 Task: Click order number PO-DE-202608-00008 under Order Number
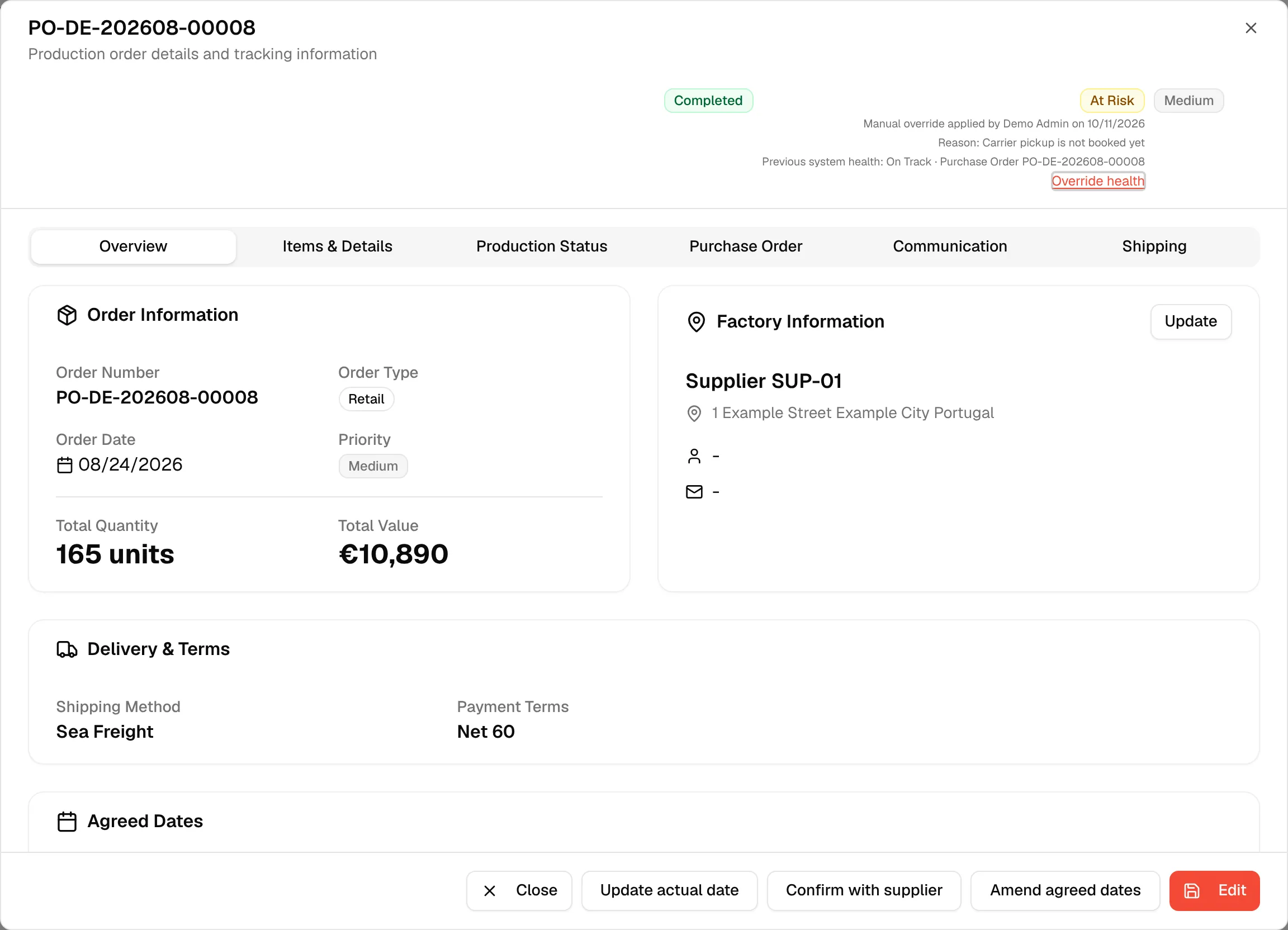tap(157, 397)
